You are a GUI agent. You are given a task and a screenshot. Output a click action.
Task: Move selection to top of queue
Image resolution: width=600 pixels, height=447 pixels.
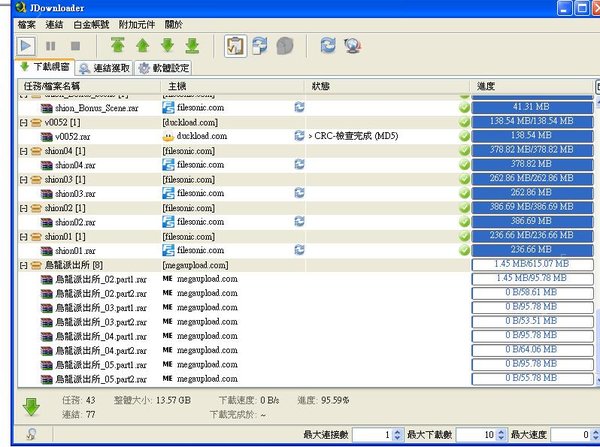coord(118,46)
